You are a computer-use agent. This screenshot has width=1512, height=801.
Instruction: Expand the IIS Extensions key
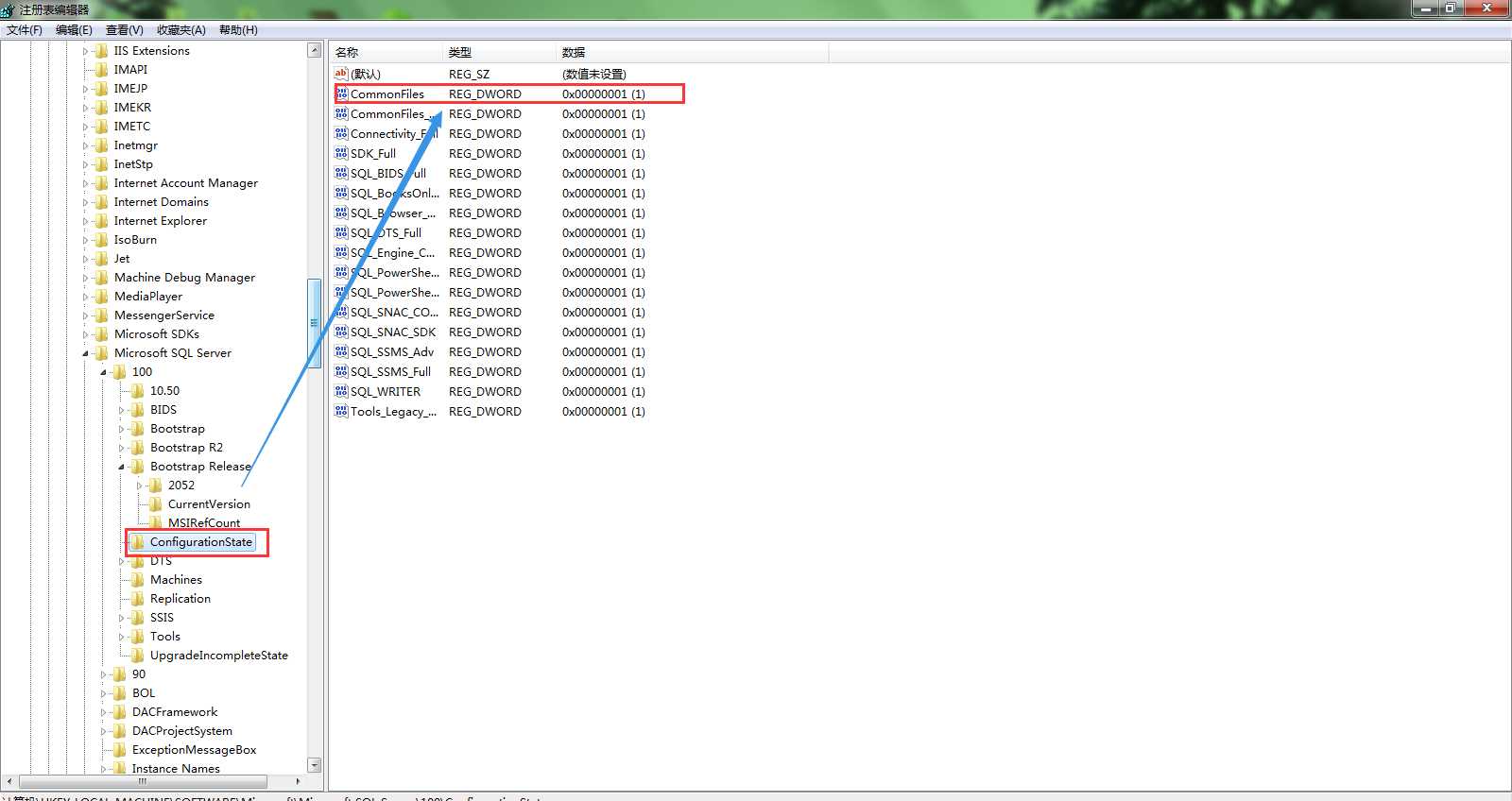coord(85,51)
